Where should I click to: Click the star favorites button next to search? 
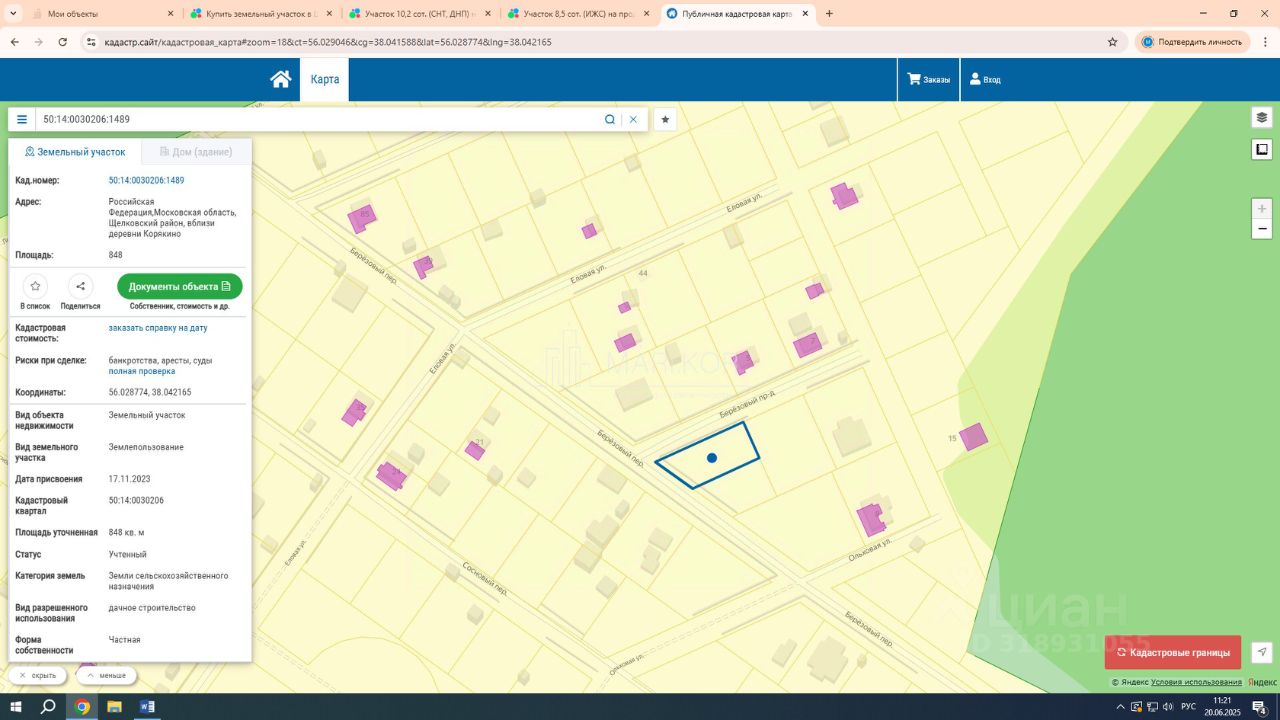click(665, 119)
